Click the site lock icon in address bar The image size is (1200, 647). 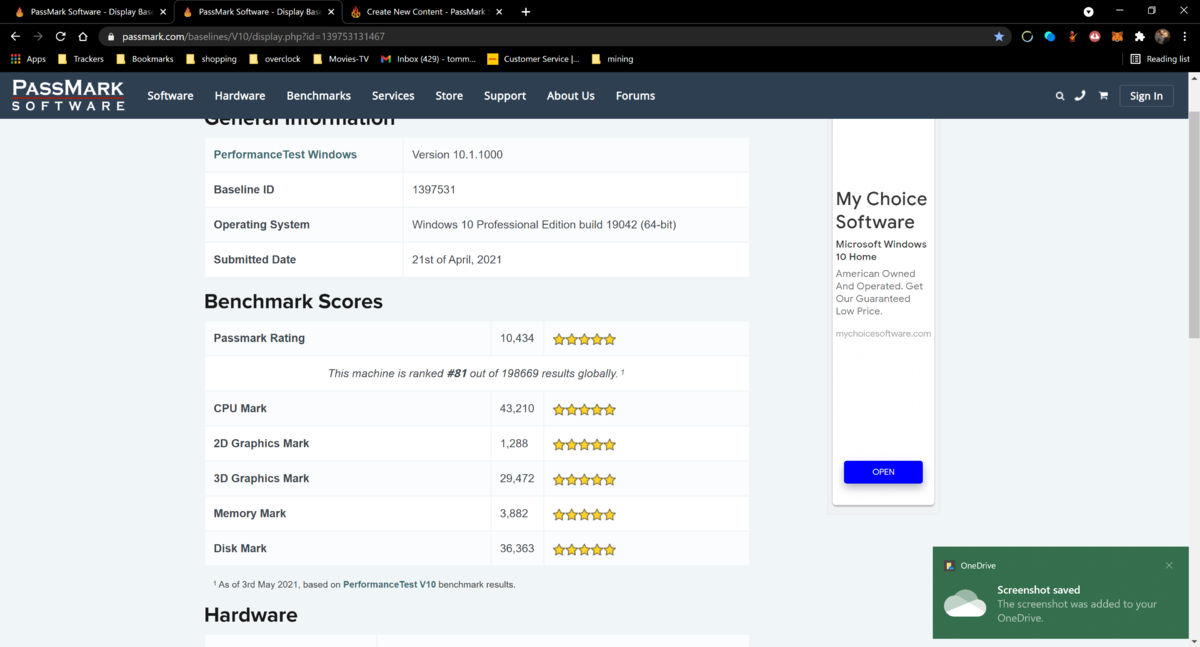point(111,36)
